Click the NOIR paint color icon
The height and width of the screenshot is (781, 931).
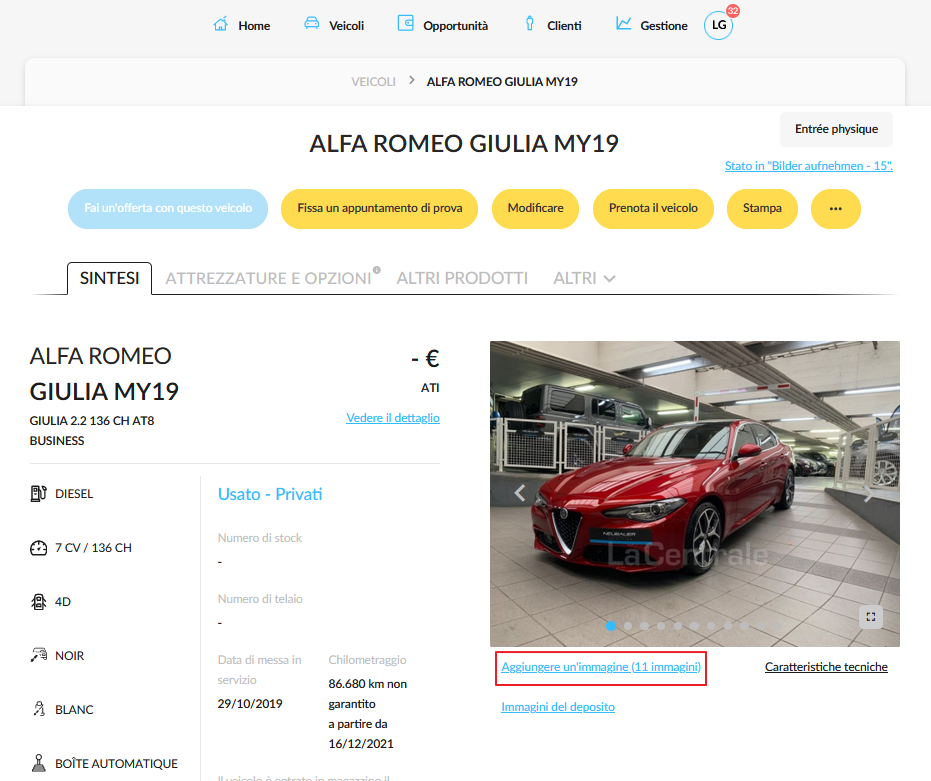39,655
